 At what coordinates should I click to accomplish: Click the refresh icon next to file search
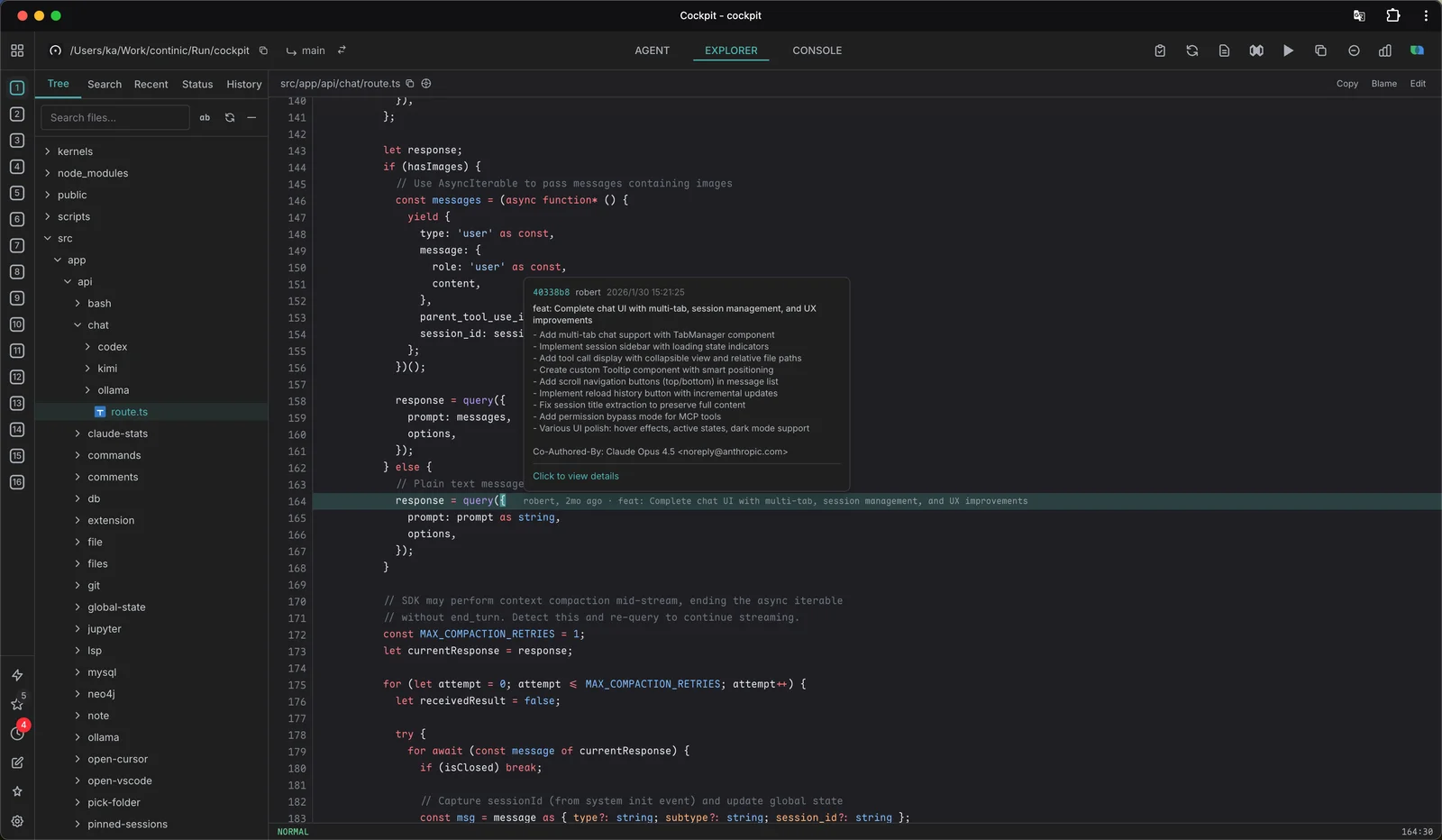(x=230, y=117)
